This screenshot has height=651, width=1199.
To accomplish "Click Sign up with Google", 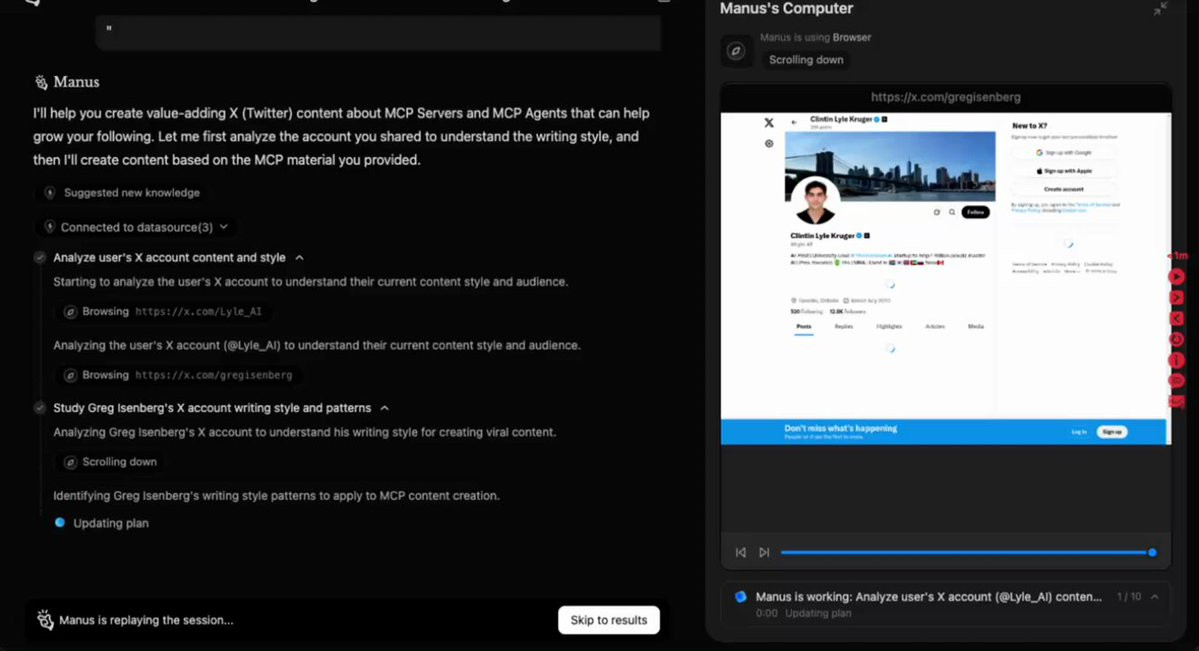I will (1064, 152).
